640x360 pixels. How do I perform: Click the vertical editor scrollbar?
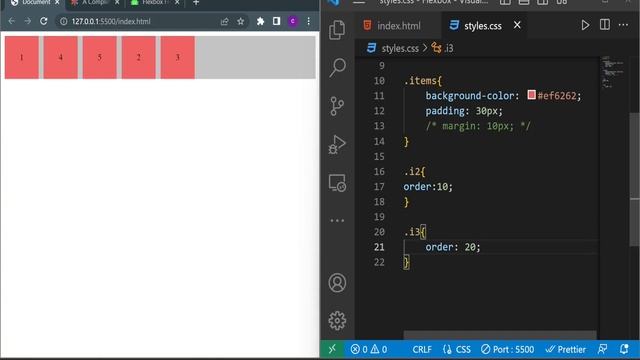[x=634, y=180]
